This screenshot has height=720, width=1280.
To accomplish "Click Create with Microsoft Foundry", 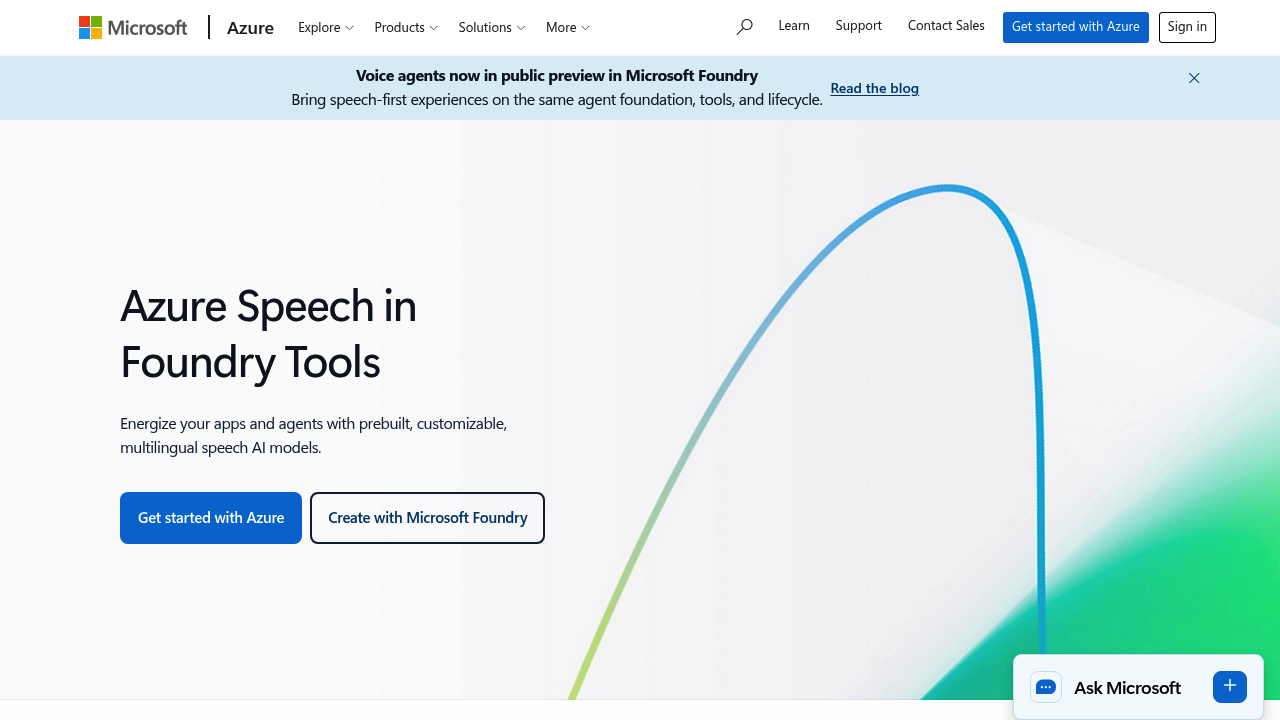I will (428, 518).
